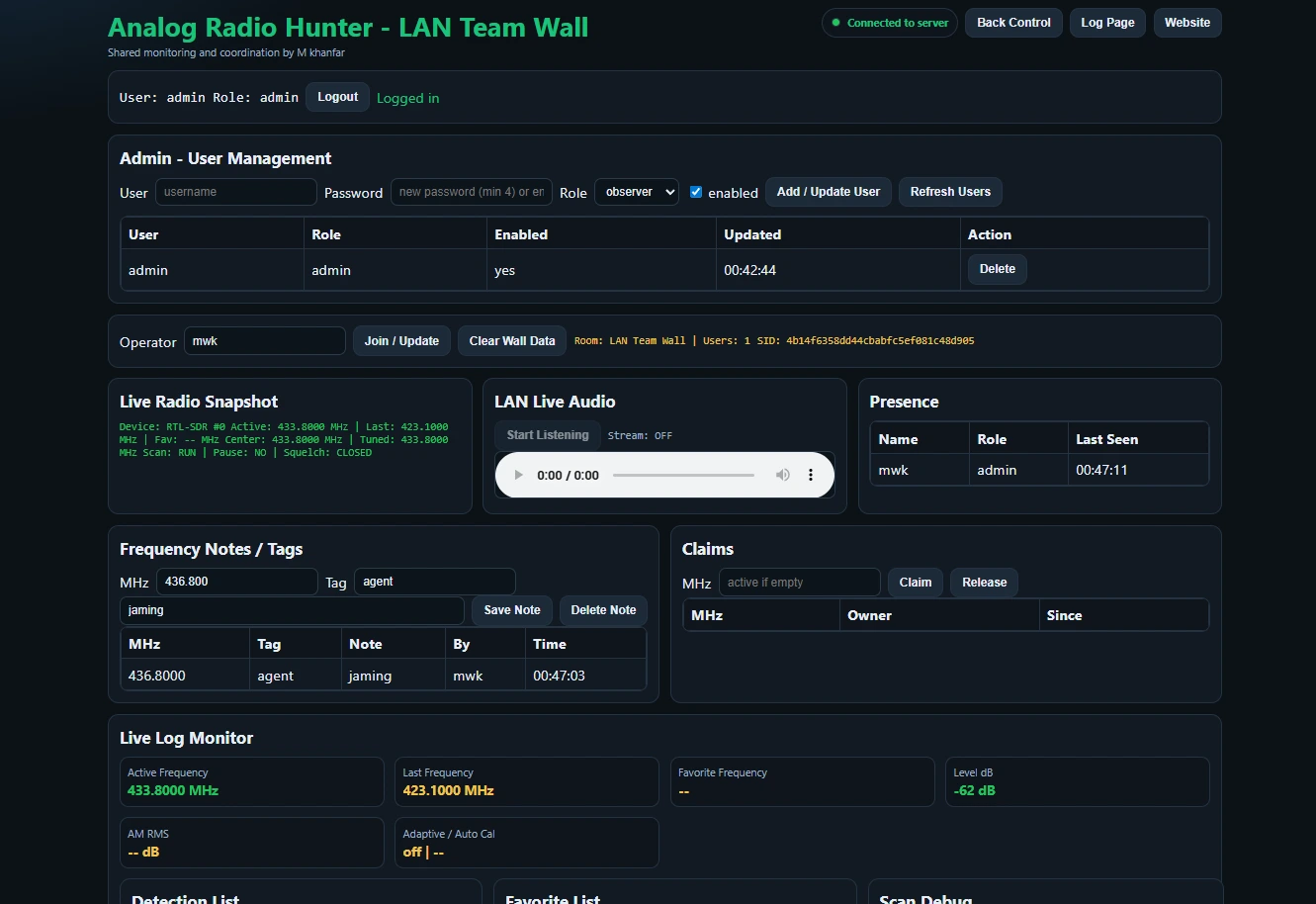The width and height of the screenshot is (1316, 904).
Task: Click the Logout button
Action: (x=337, y=97)
